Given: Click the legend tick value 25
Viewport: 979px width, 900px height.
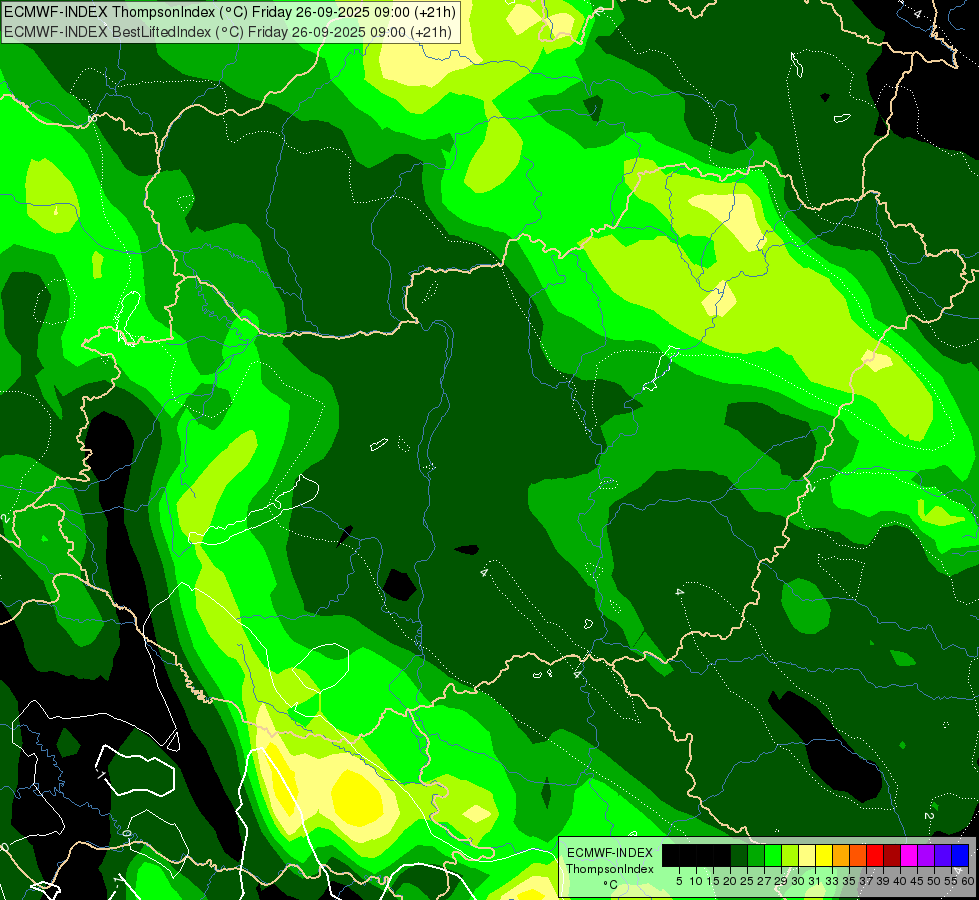Looking at the screenshot, I should (747, 881).
